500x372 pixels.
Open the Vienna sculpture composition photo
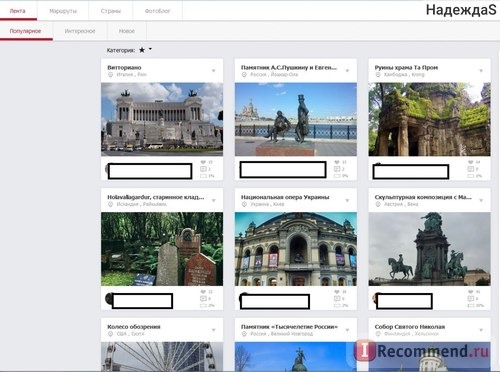click(429, 249)
